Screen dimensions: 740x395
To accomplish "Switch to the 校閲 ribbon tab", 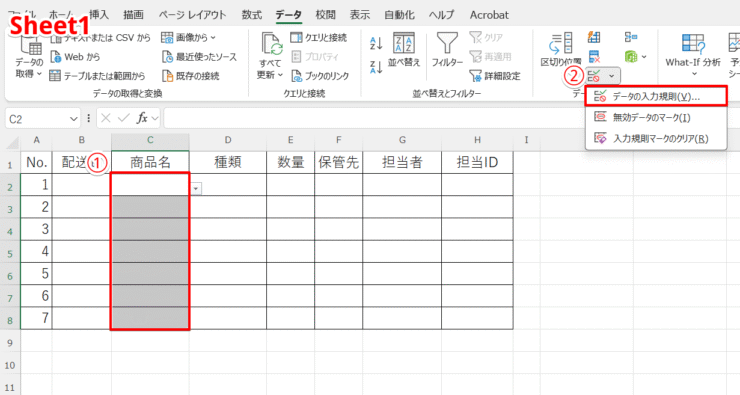I will pyautogui.click(x=325, y=15).
